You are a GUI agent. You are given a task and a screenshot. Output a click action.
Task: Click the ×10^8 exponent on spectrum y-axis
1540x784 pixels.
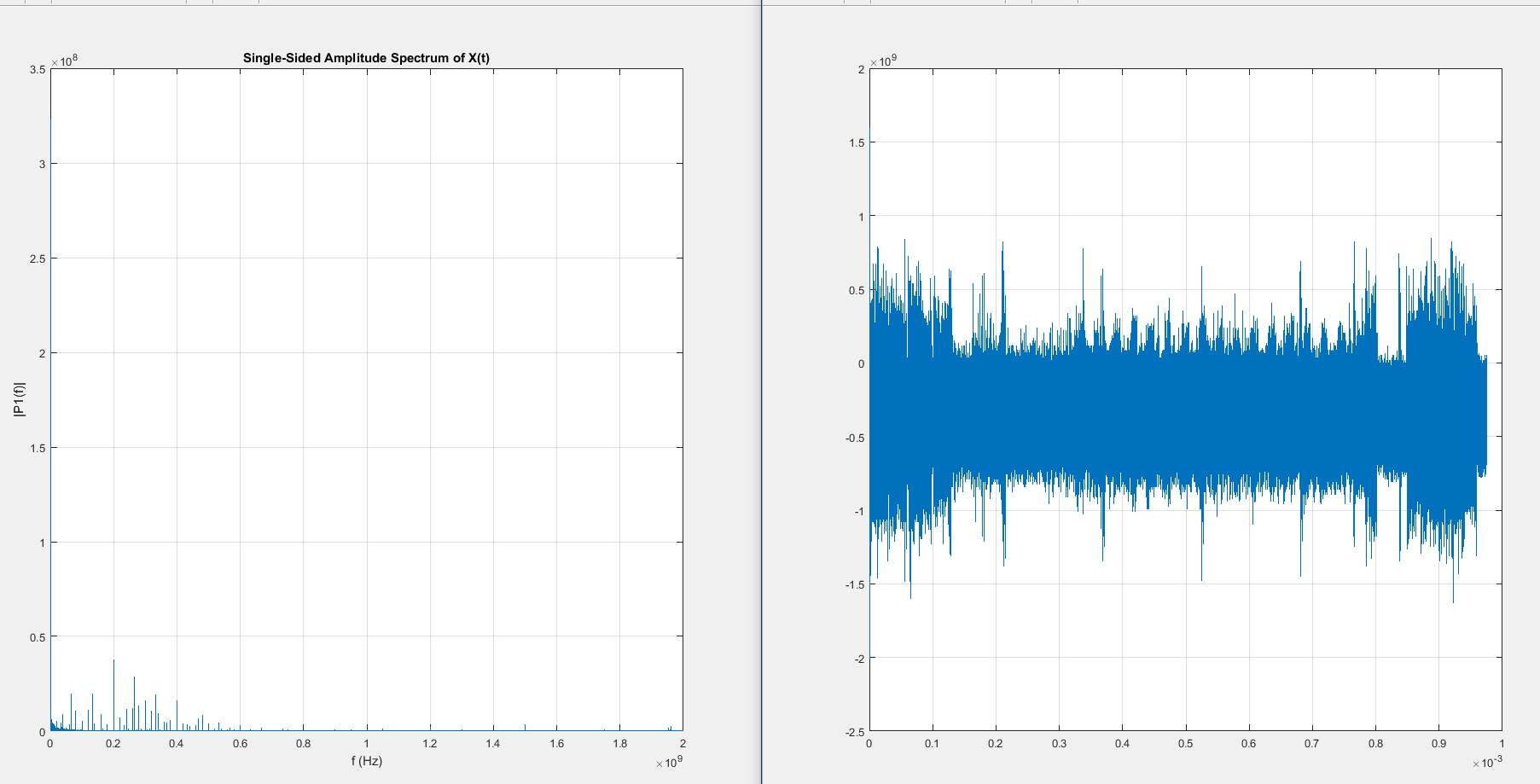coord(64,61)
